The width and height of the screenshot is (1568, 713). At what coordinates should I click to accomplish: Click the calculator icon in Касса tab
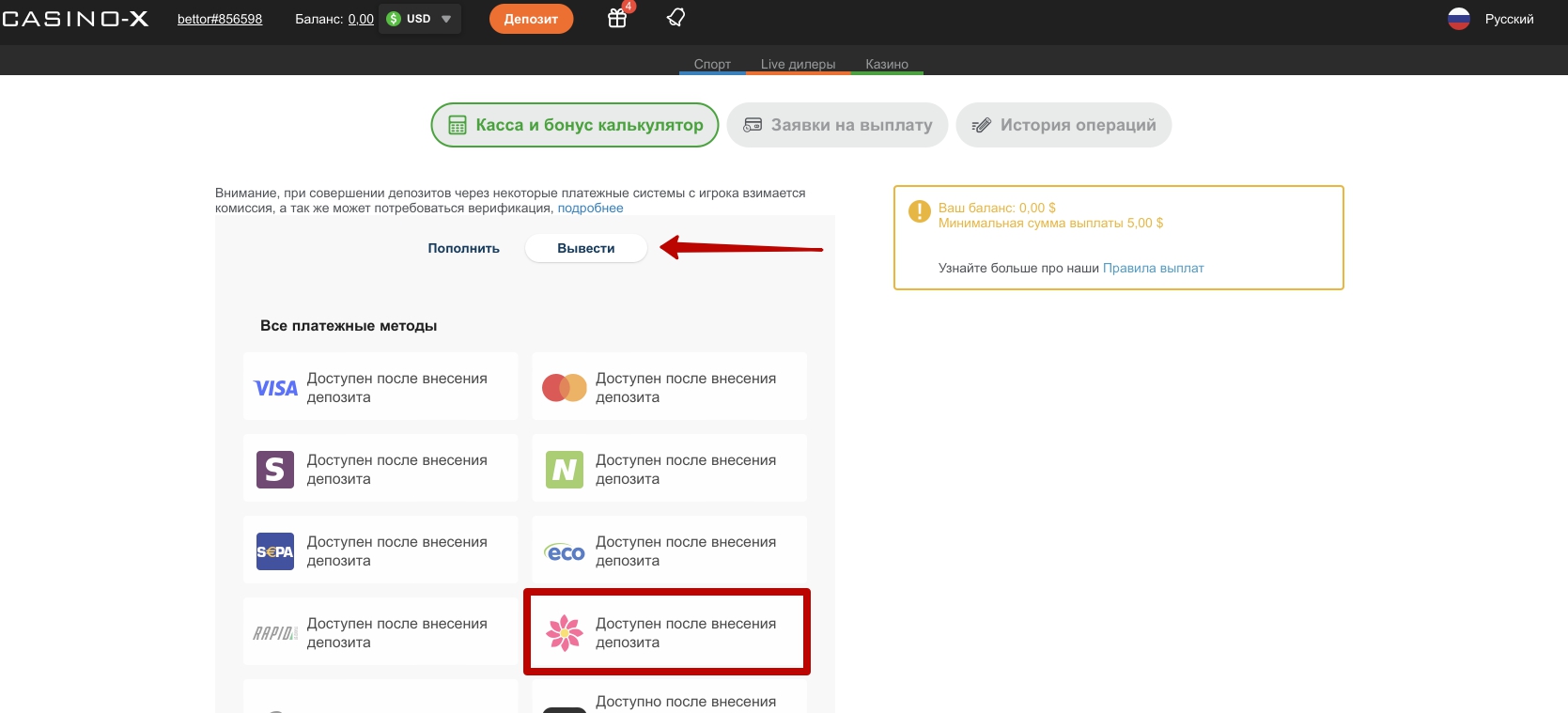pos(458,126)
